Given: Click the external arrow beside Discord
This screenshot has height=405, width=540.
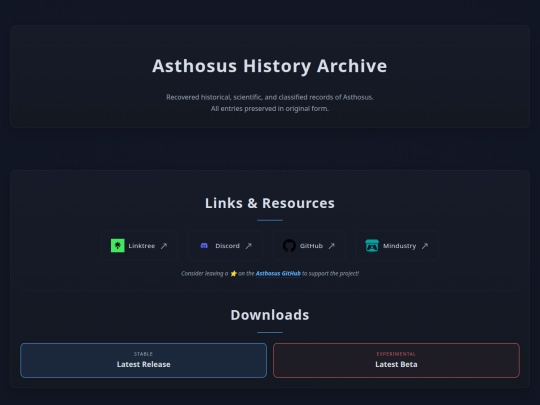Looking at the screenshot, I should click(x=249, y=246).
